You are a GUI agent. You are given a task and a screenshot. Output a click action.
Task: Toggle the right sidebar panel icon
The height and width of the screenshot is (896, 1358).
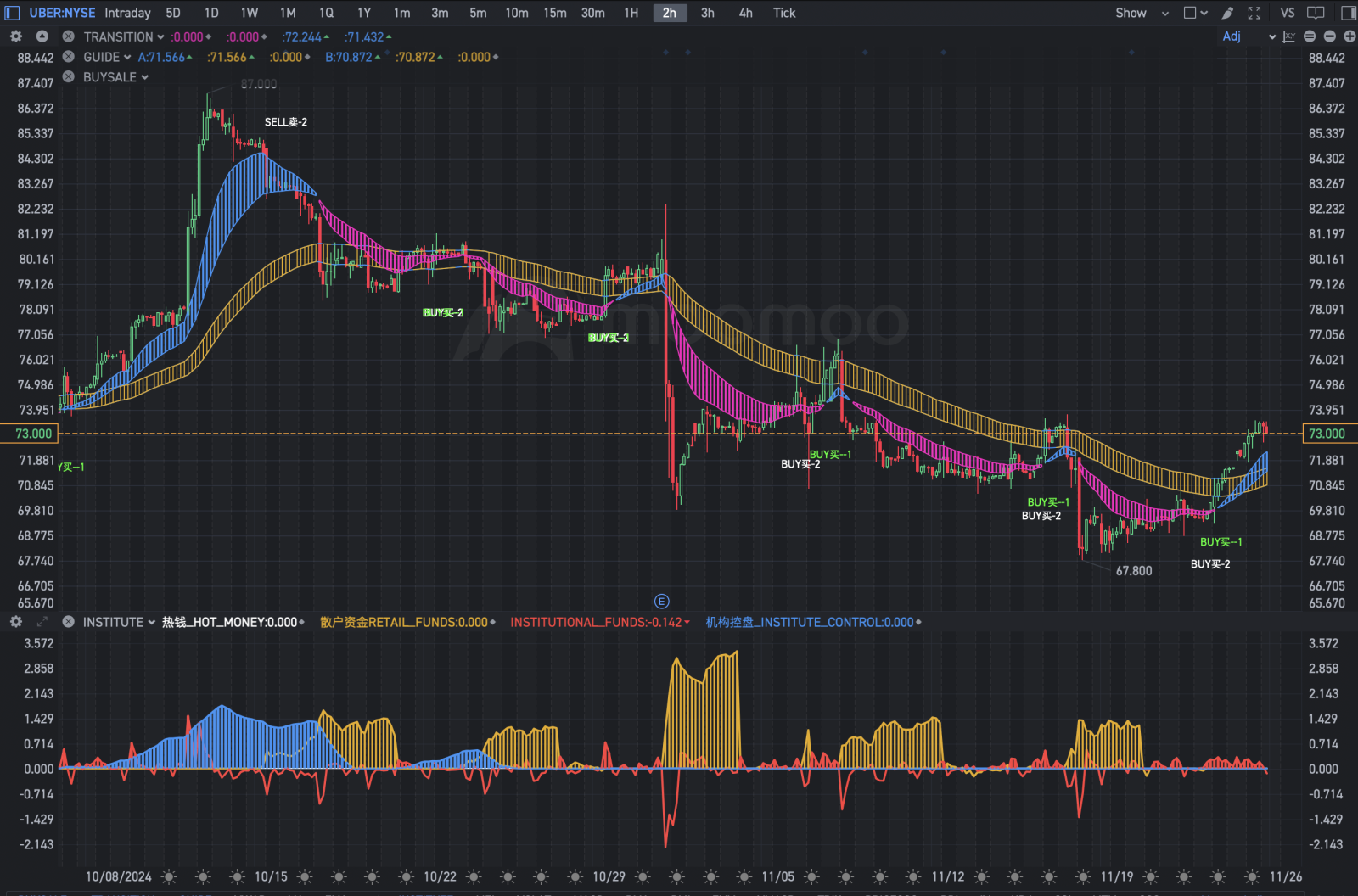coord(1348,13)
